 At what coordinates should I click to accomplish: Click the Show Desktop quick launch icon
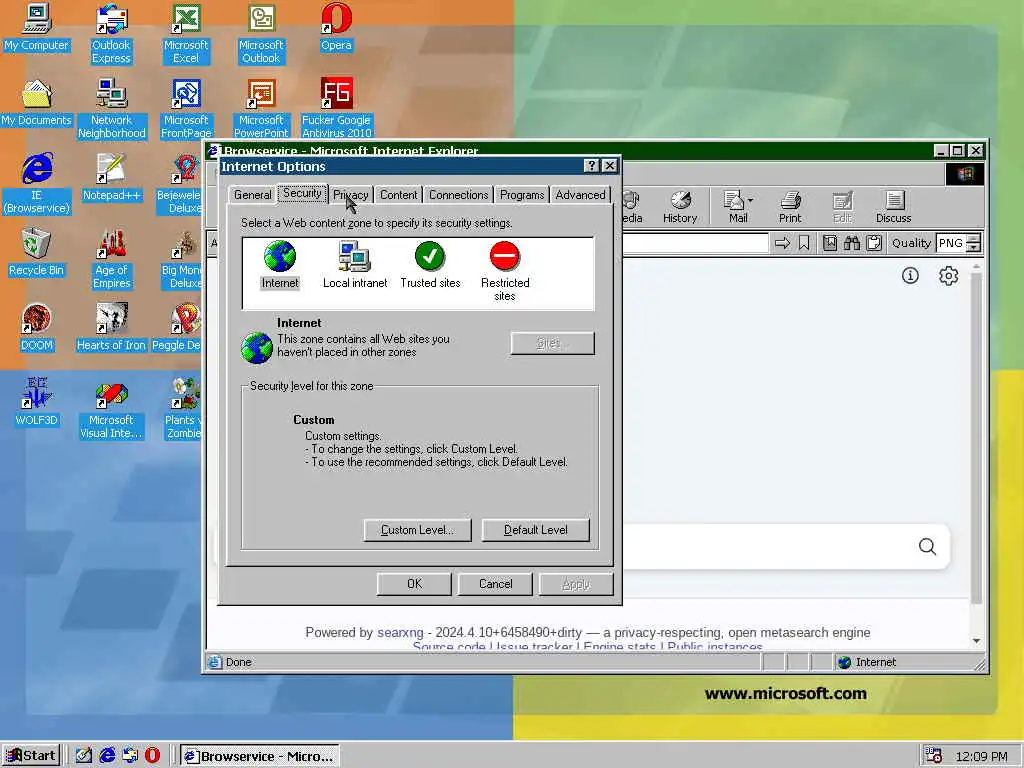(x=84, y=755)
